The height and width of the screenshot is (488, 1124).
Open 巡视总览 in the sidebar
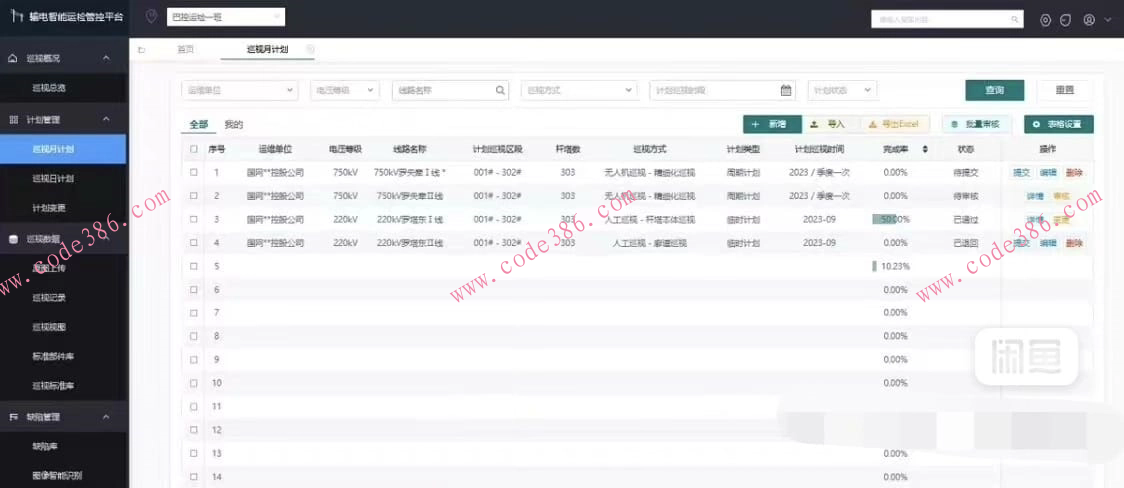pos(49,88)
